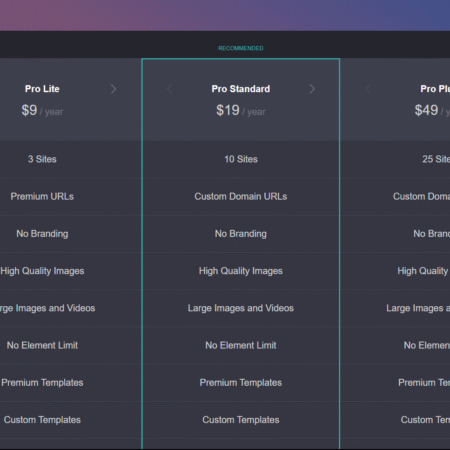This screenshot has height=450, width=450.
Task: Click 'Custom Domain URLs' in Pro Standard column
Action: pyautogui.click(x=241, y=196)
